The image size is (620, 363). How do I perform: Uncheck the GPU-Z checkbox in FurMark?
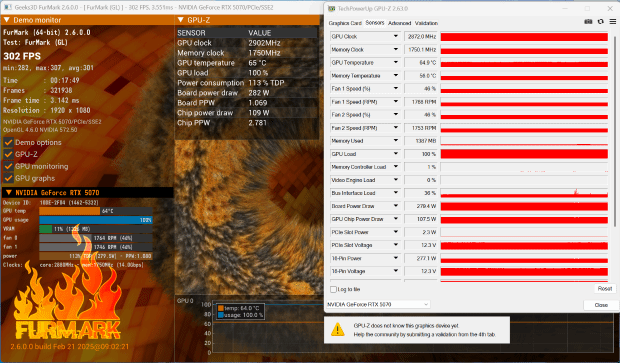tap(8, 154)
